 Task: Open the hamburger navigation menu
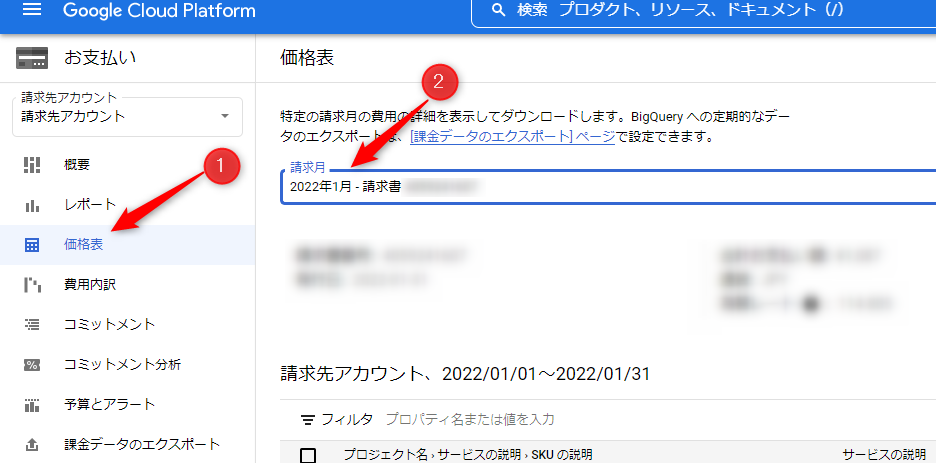tap(32, 10)
